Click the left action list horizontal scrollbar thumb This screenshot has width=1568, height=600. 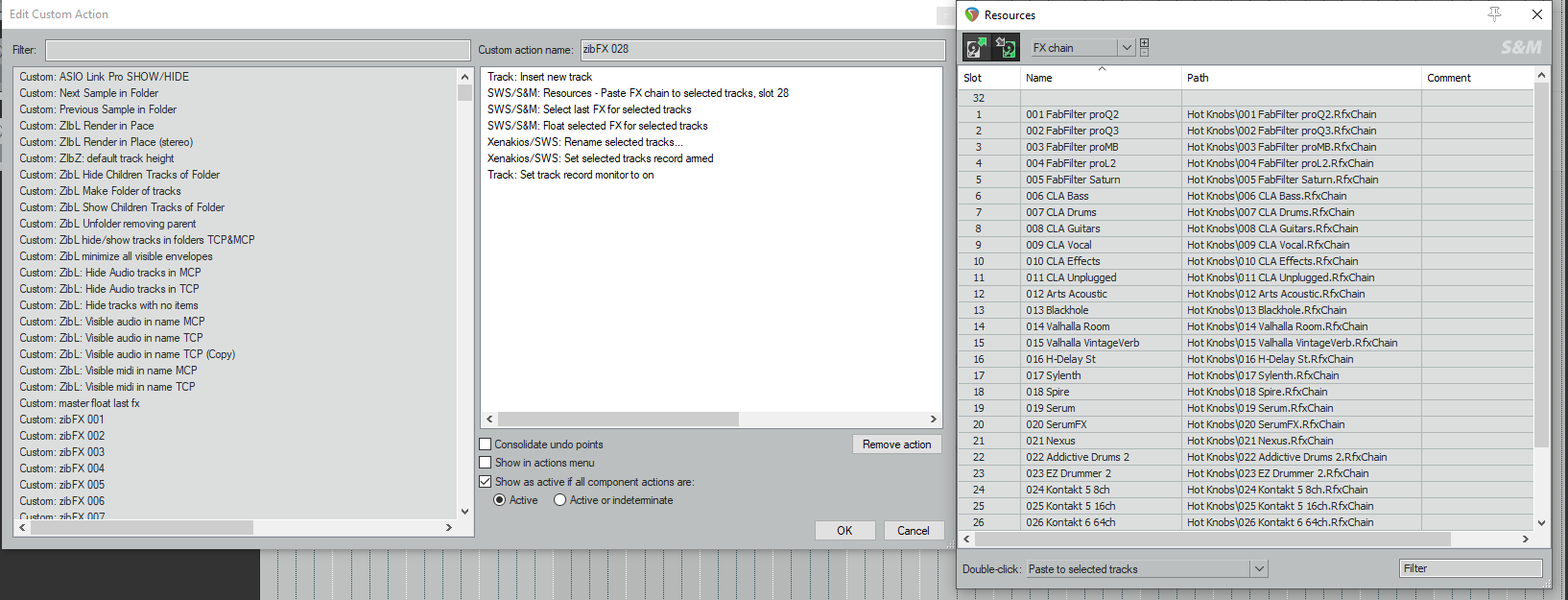[142, 528]
